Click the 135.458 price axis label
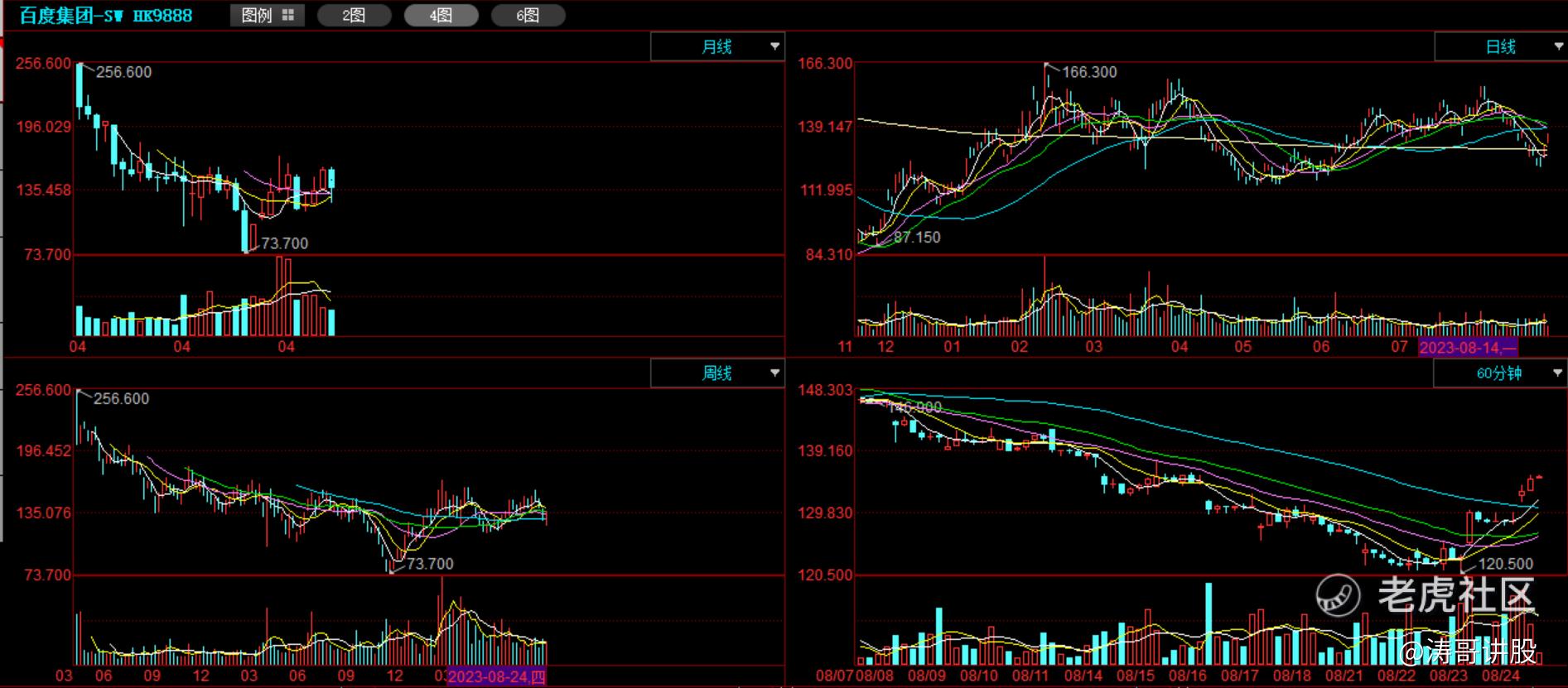The image size is (1568, 688). click(x=43, y=190)
